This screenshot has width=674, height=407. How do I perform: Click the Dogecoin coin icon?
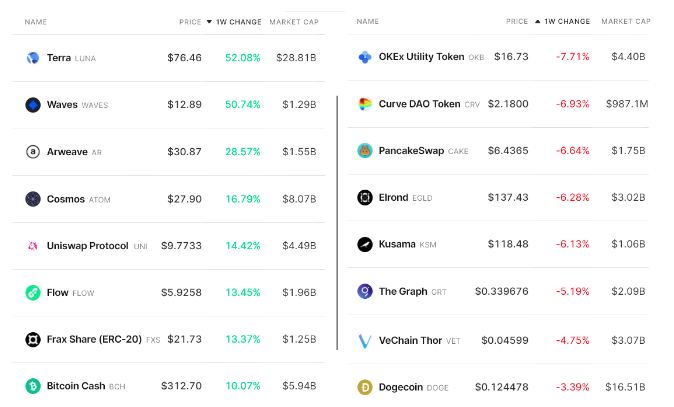[x=365, y=387]
